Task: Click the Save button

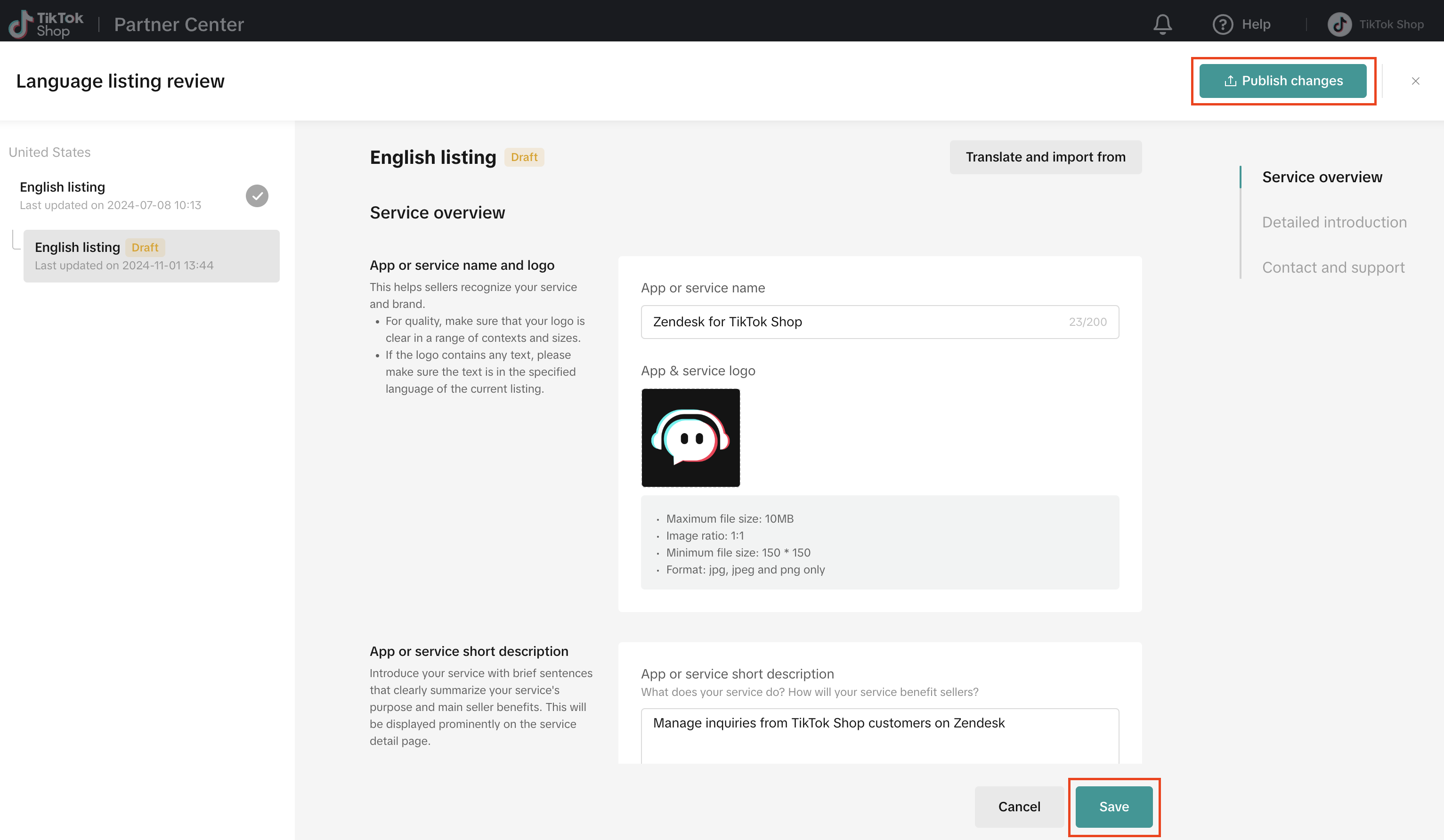Action: pyautogui.click(x=1113, y=806)
